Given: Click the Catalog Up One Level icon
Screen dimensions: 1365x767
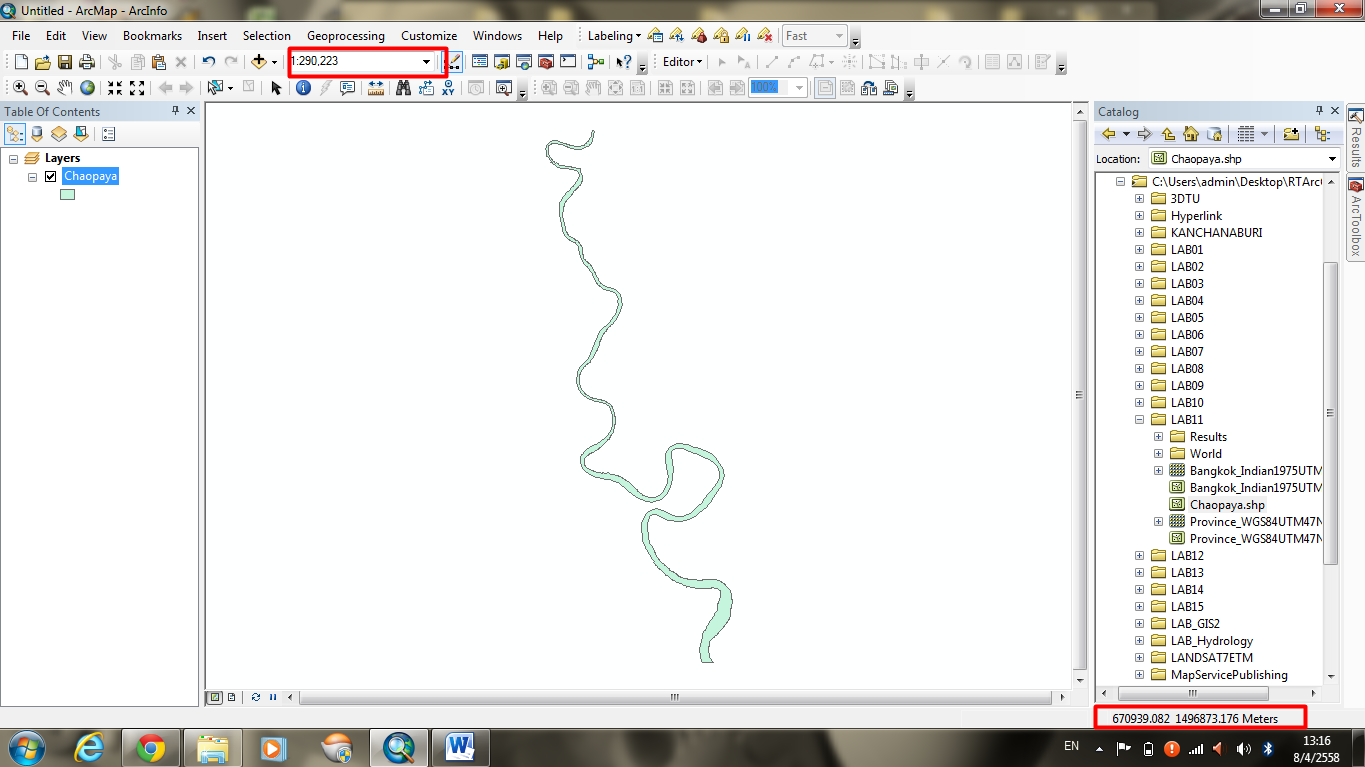Looking at the screenshot, I should (x=1168, y=134).
